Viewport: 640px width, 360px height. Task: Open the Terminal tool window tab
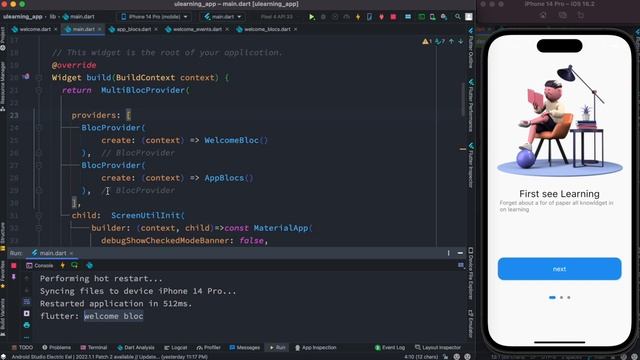point(93,347)
